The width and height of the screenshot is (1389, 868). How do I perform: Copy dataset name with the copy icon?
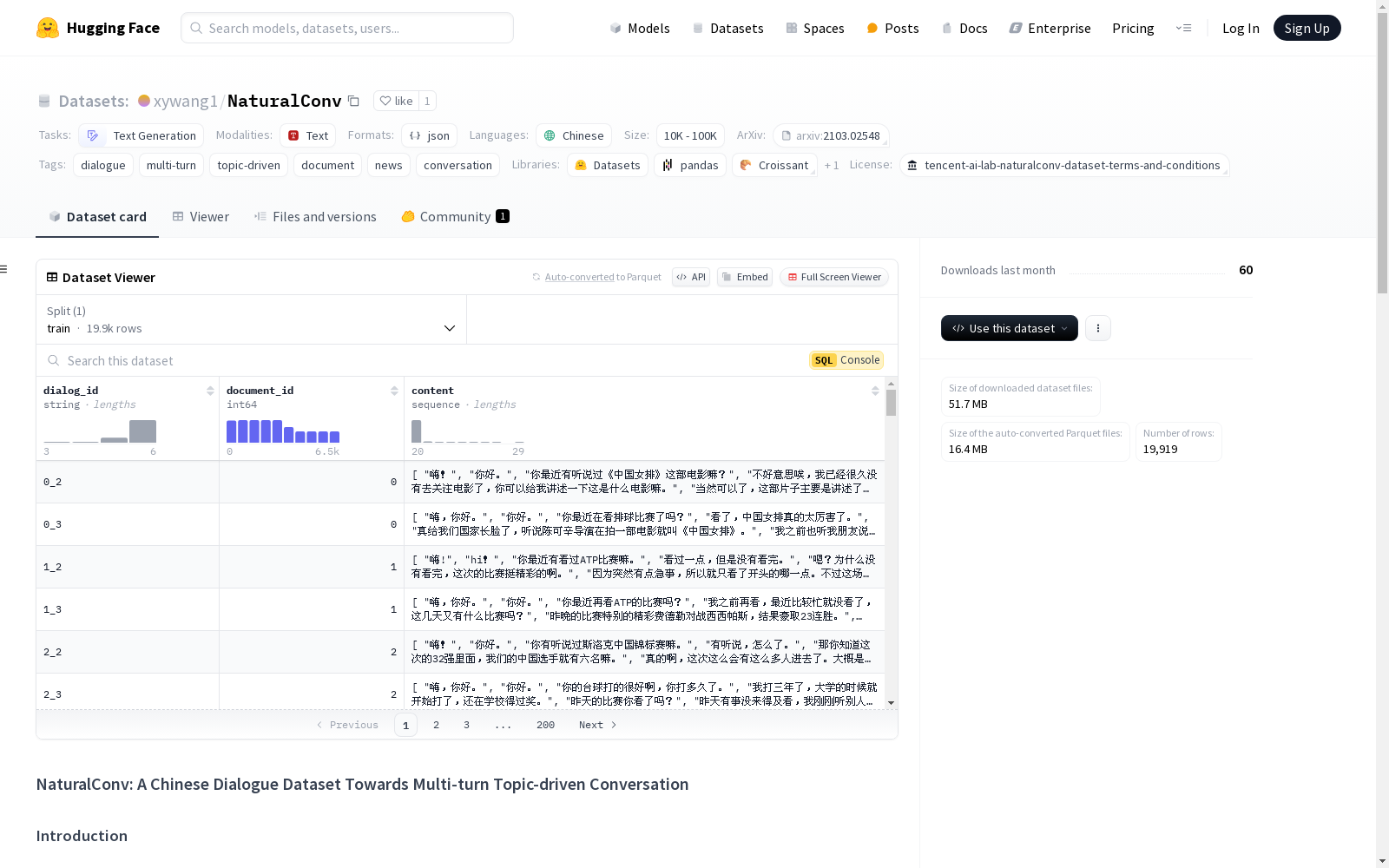point(353,101)
